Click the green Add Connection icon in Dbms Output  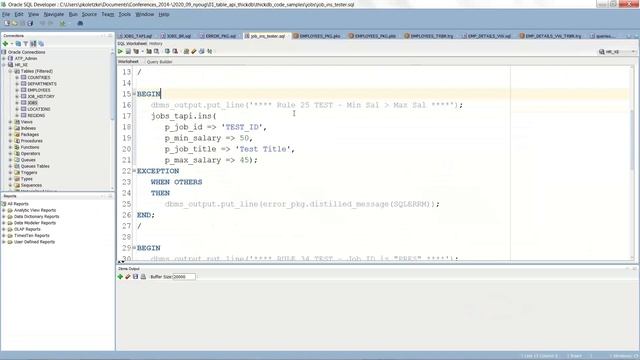coord(120,277)
